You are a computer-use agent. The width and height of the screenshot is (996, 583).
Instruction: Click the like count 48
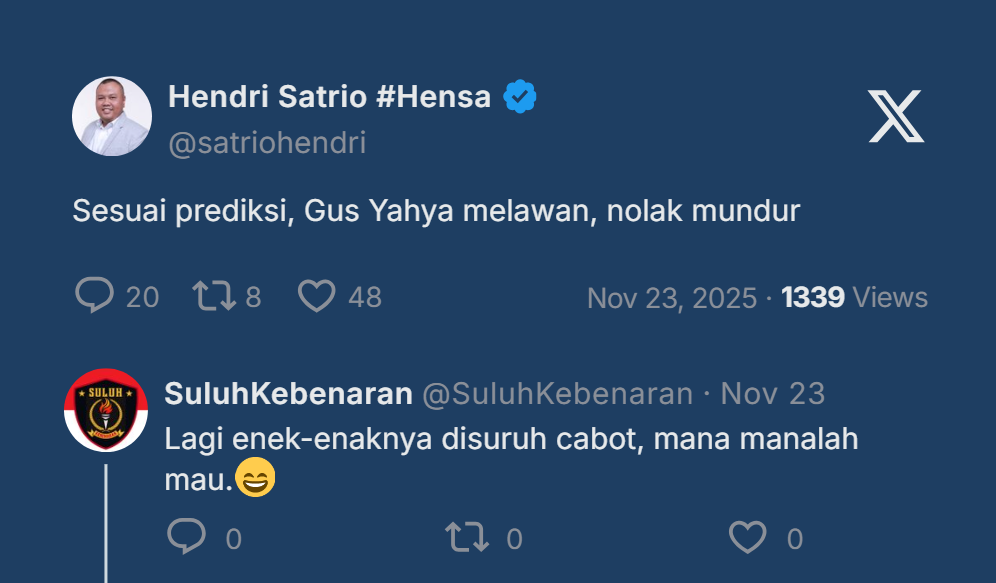coord(365,297)
